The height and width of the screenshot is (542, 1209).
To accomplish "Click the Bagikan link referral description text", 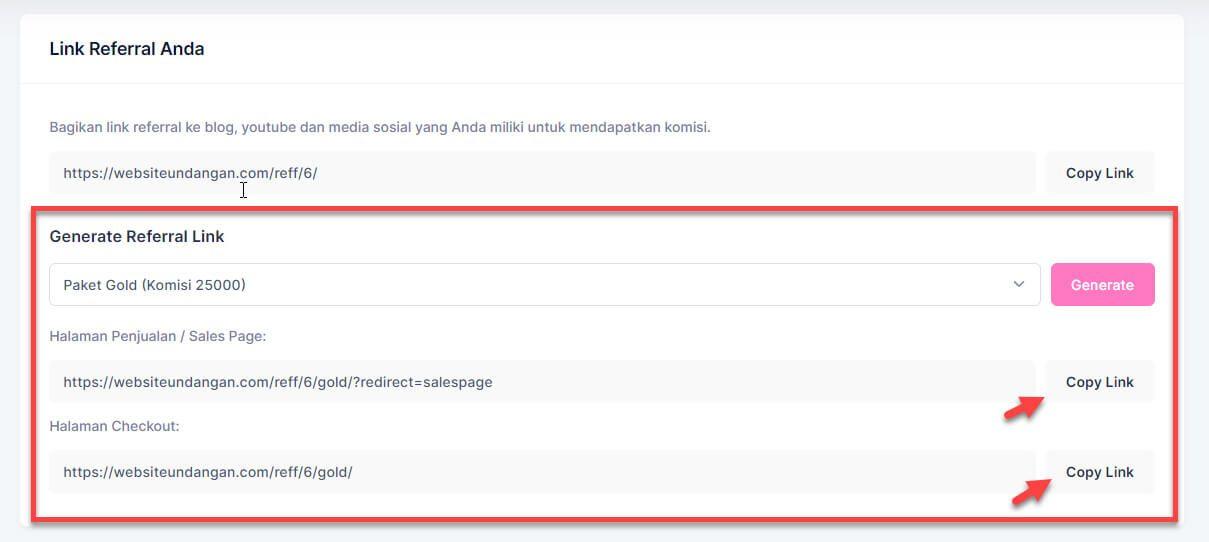I will [x=380, y=127].
